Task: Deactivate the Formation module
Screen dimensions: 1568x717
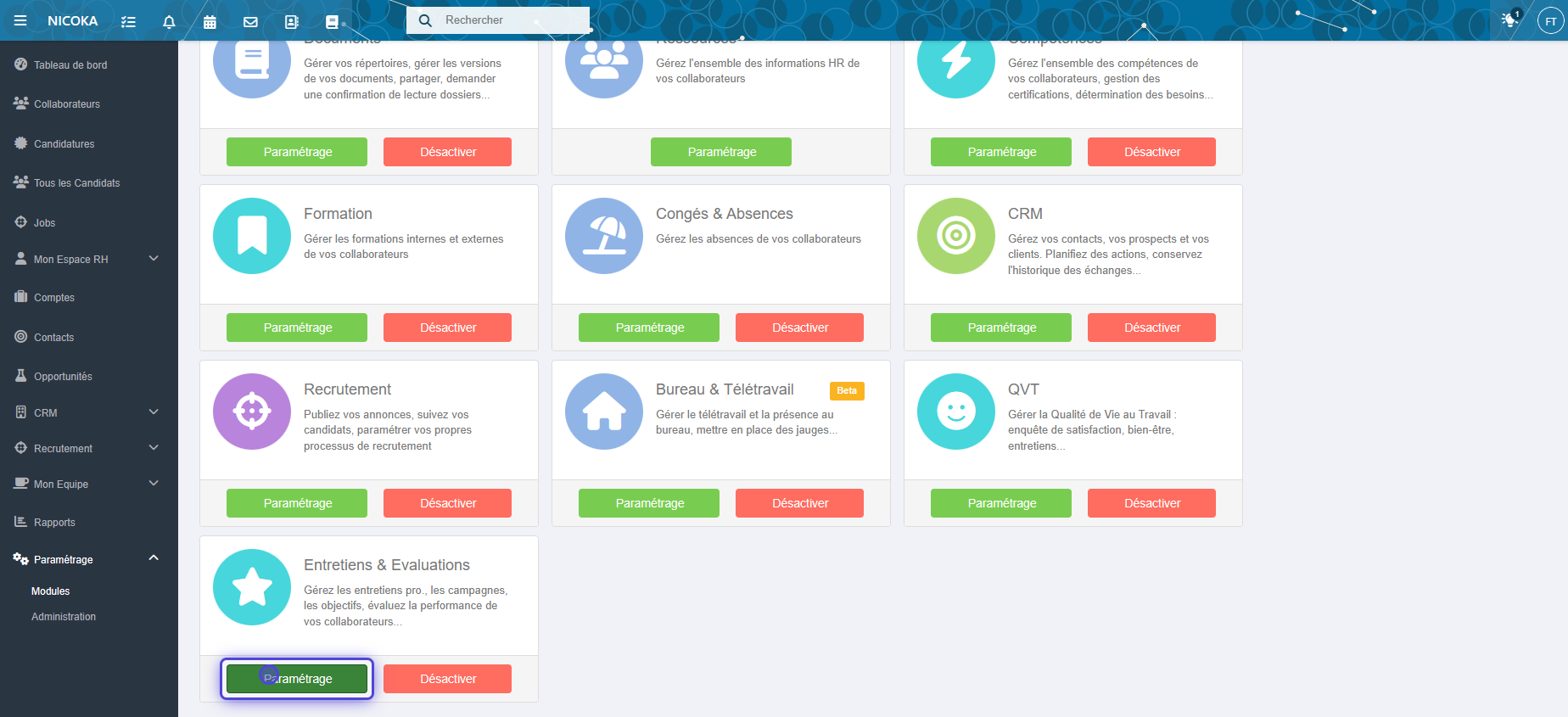Action: pos(447,328)
